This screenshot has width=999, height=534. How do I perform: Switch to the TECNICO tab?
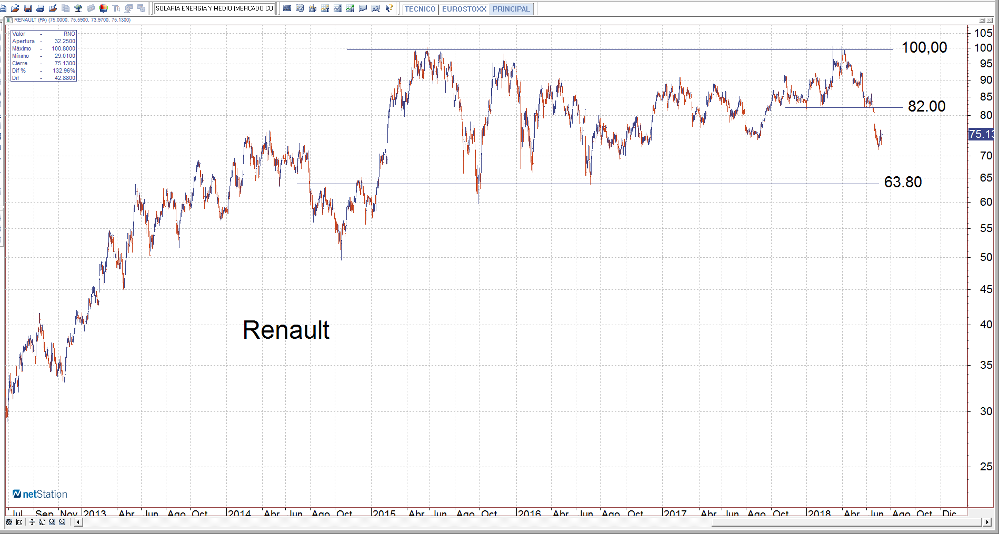click(x=420, y=9)
